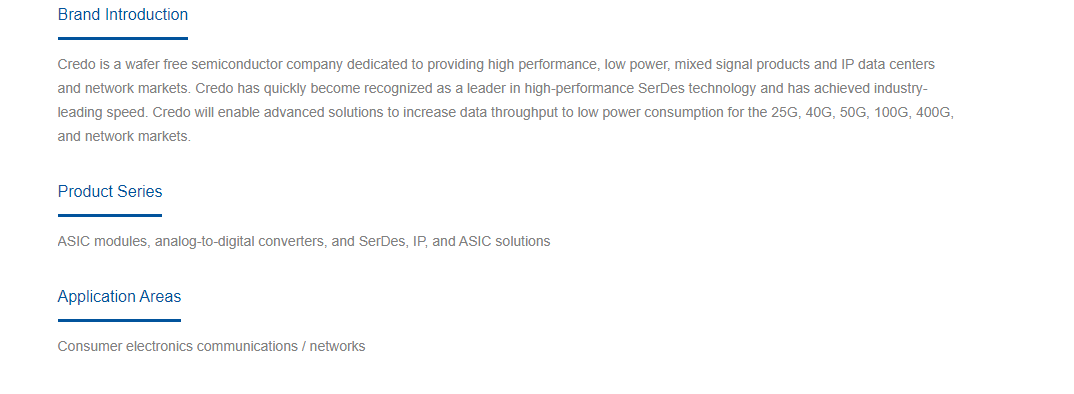Click the '40G' speed value in the paragraph
Image resolution: width=1074 pixels, height=394 pixels.
click(x=819, y=112)
